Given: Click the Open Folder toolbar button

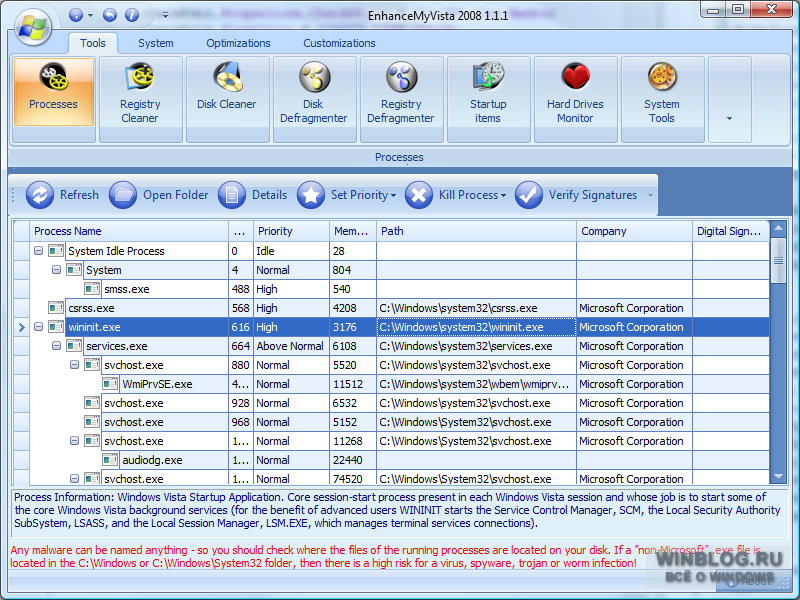Looking at the screenshot, I should click(x=159, y=195).
